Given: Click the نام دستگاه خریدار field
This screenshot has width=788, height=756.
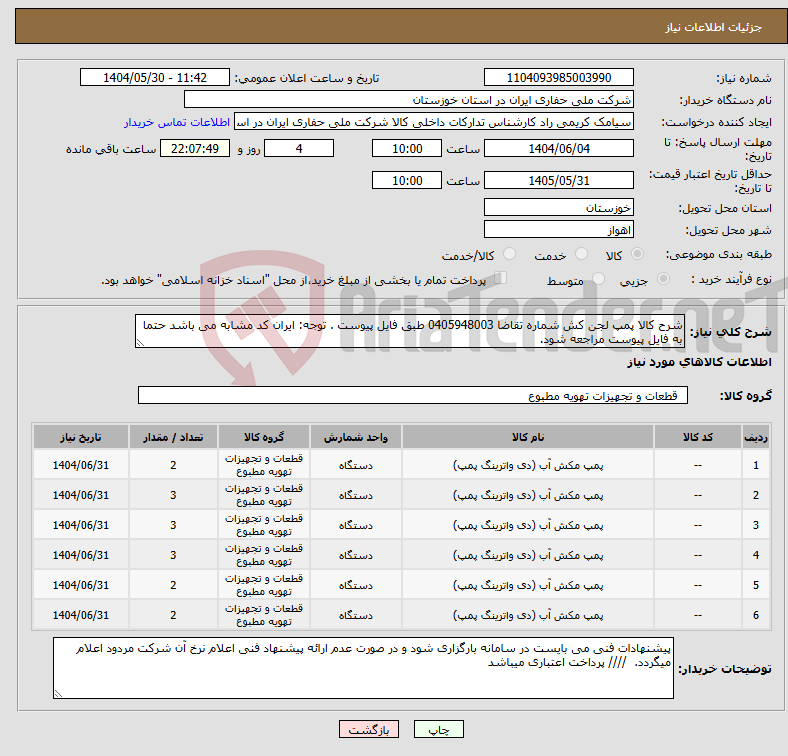Looking at the screenshot, I should [x=410, y=100].
